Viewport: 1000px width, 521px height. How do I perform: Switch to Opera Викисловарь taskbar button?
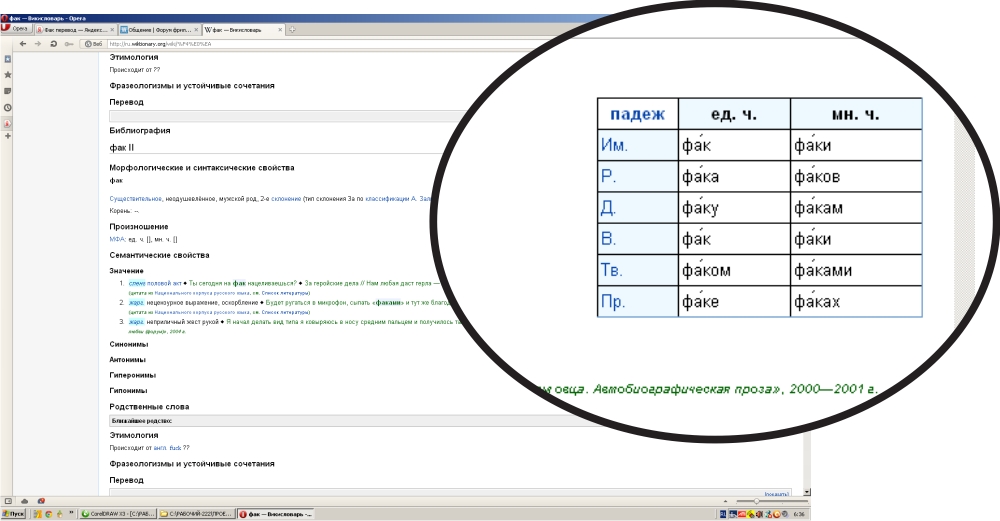point(276,514)
